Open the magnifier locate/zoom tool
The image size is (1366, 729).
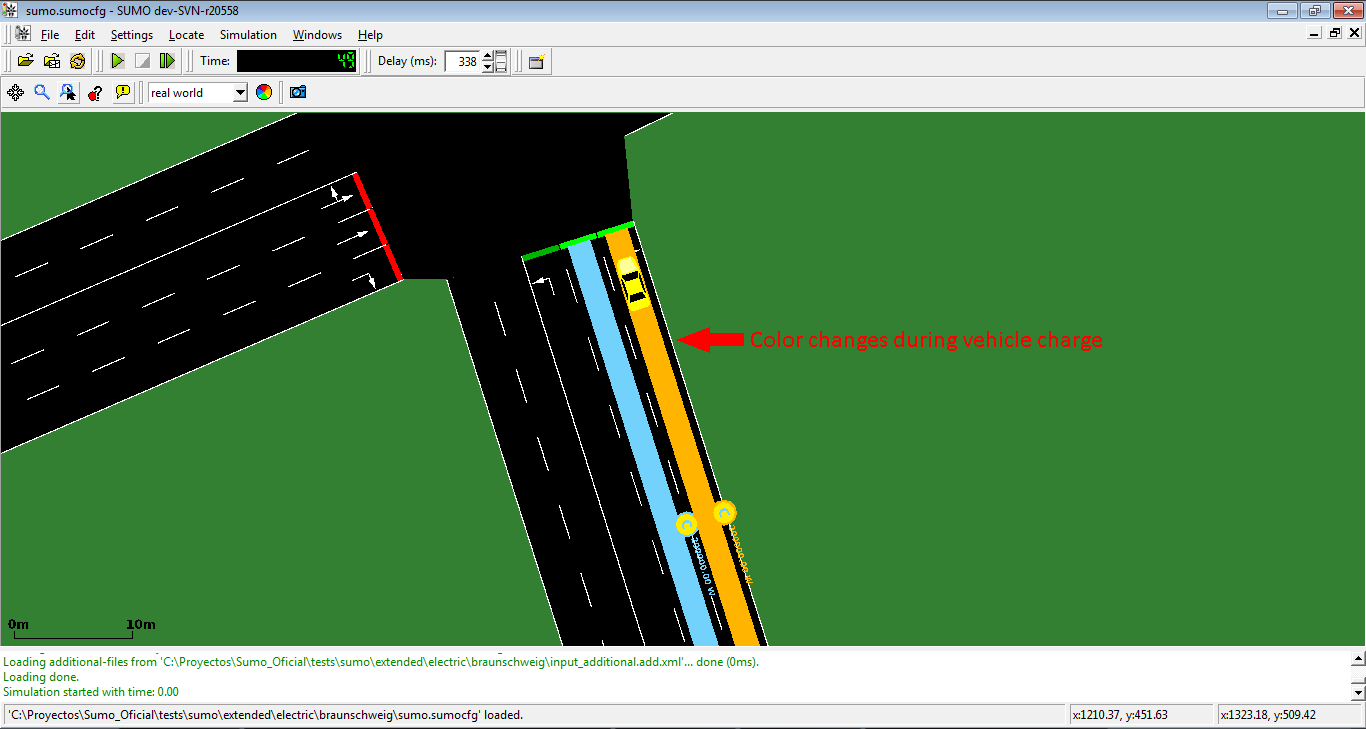pos(42,93)
